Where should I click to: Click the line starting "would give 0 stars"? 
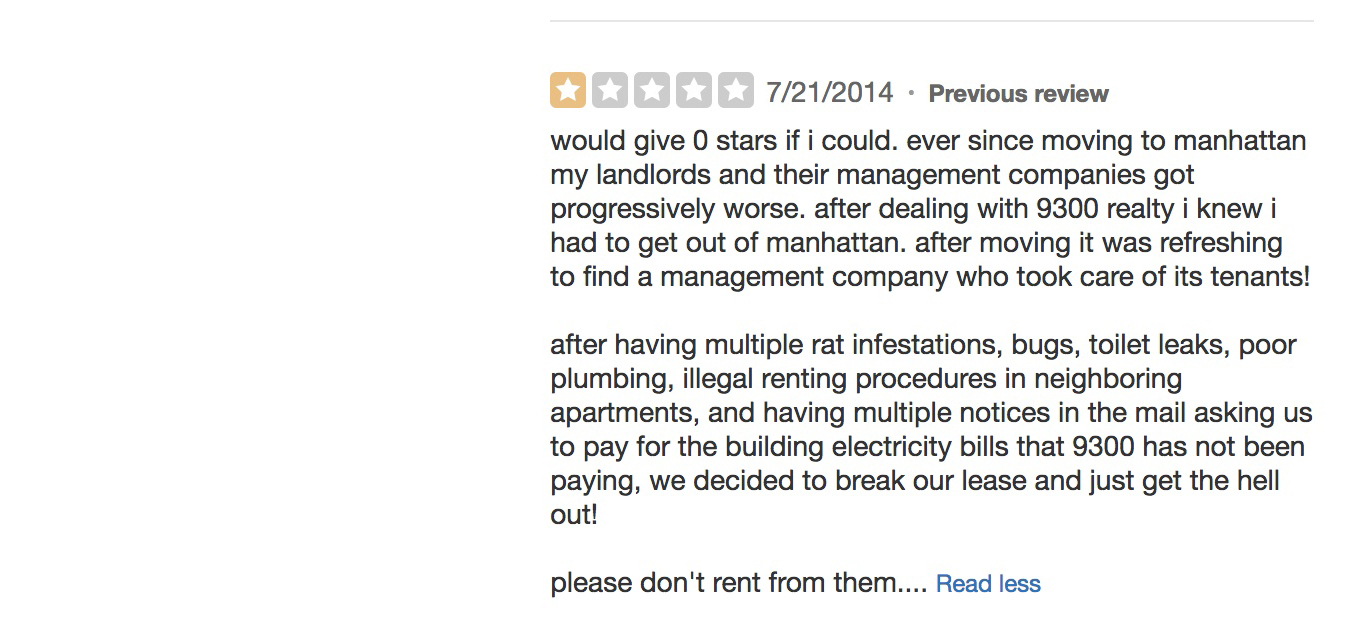[927, 141]
